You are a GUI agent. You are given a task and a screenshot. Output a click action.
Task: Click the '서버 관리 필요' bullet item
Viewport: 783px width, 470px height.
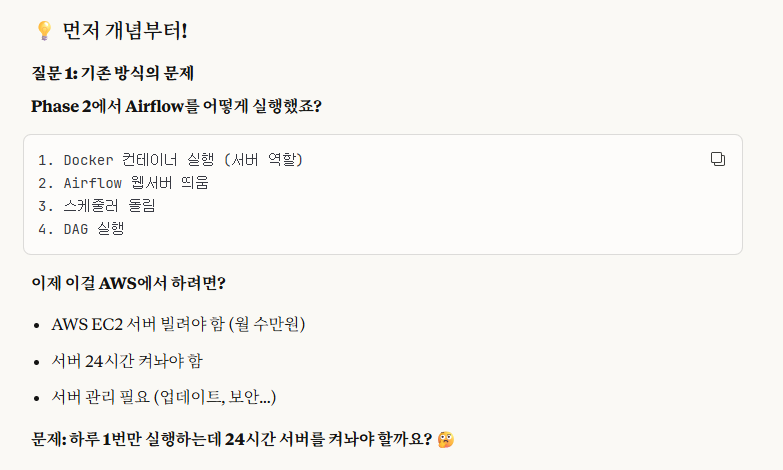pyautogui.click(x=163, y=397)
